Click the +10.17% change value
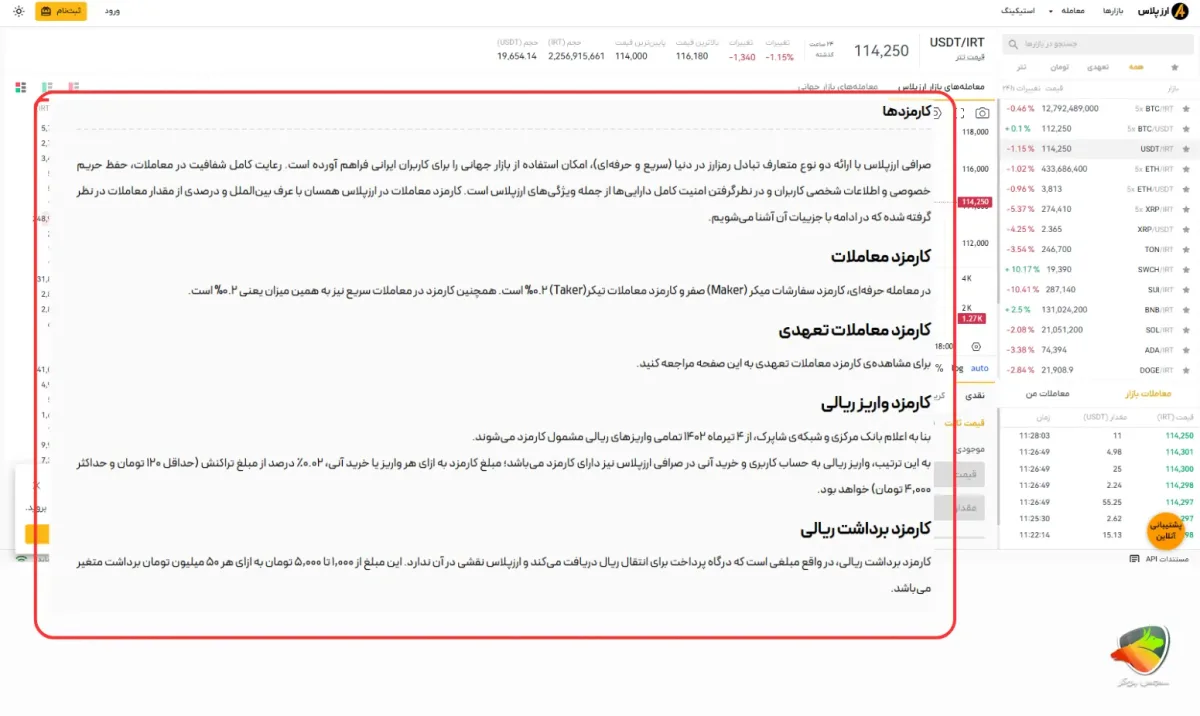This screenshot has height=716, width=1200. click(1020, 270)
